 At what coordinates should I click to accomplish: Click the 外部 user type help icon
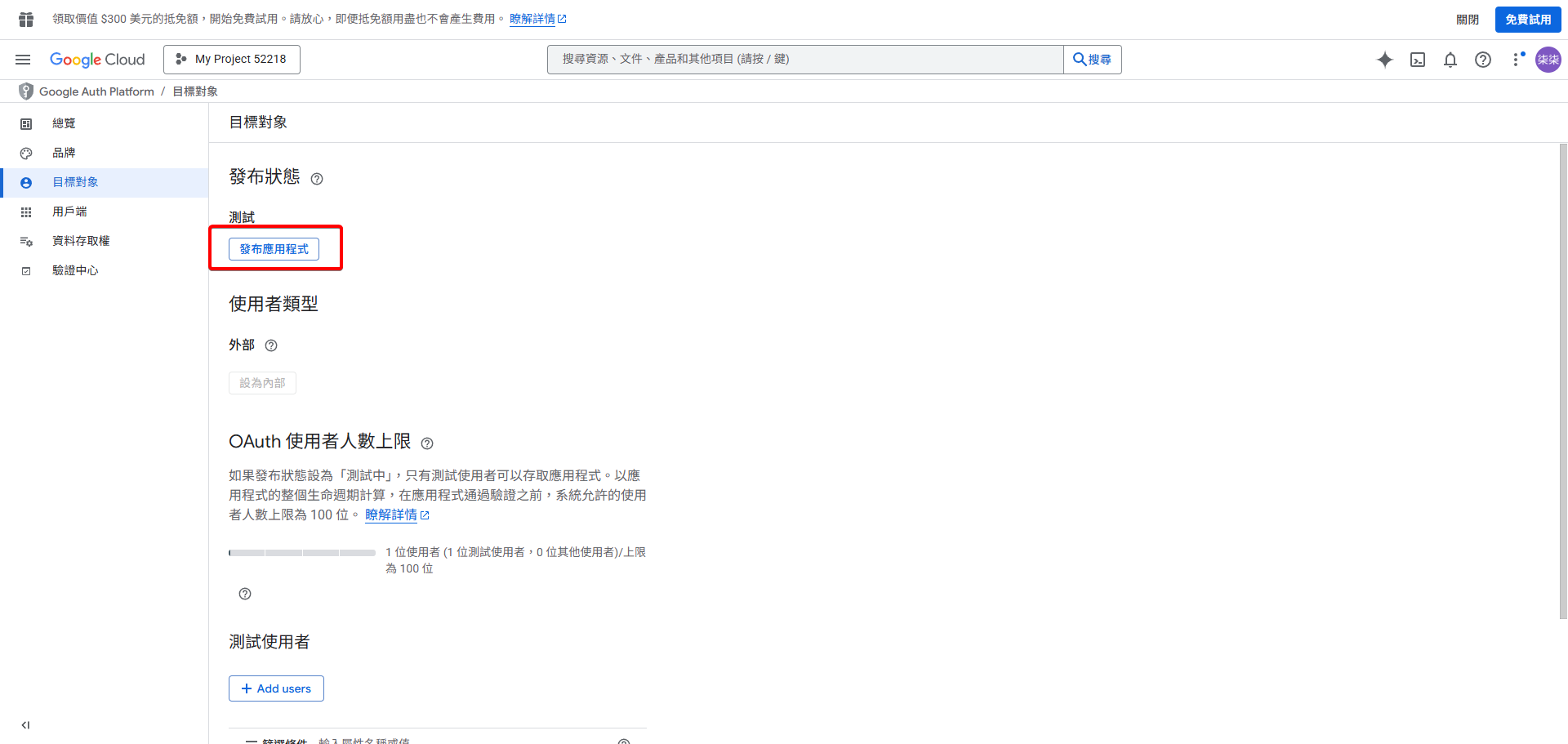click(x=270, y=345)
